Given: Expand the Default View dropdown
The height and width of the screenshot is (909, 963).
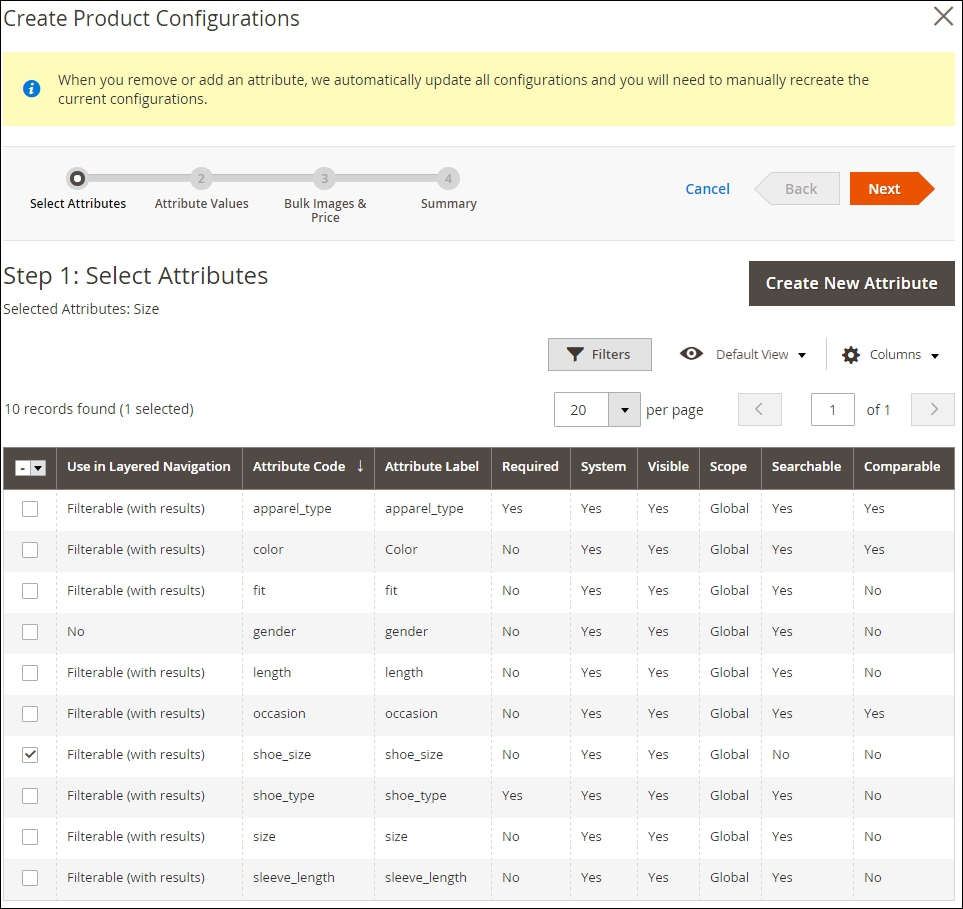Looking at the screenshot, I should tap(802, 355).
